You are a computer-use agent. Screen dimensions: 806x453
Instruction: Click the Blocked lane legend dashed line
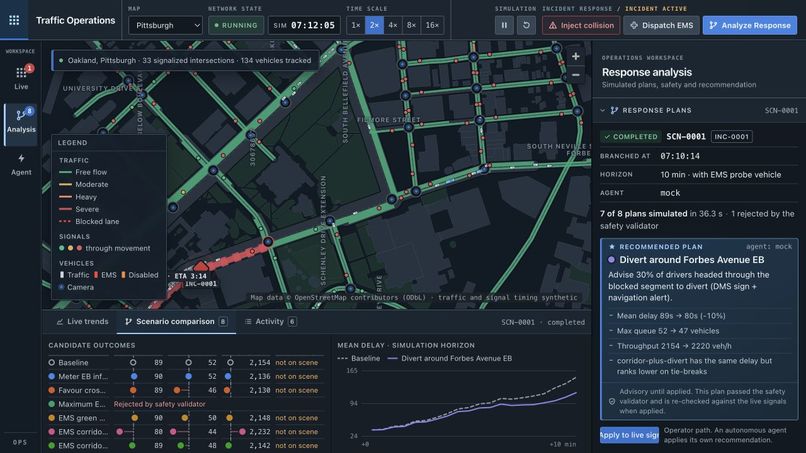coord(65,222)
